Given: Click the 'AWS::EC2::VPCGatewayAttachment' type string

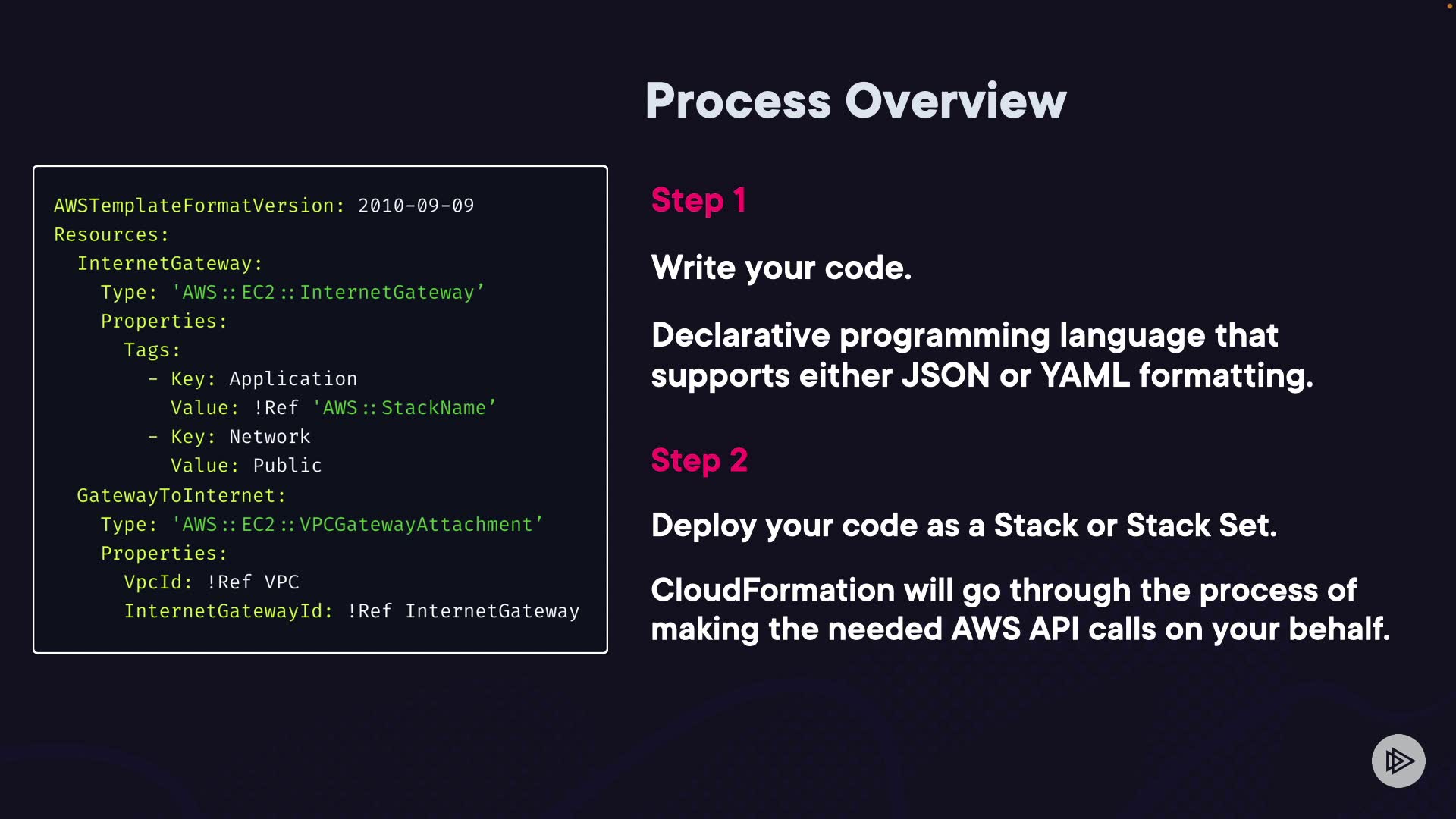Looking at the screenshot, I should [x=356, y=525].
